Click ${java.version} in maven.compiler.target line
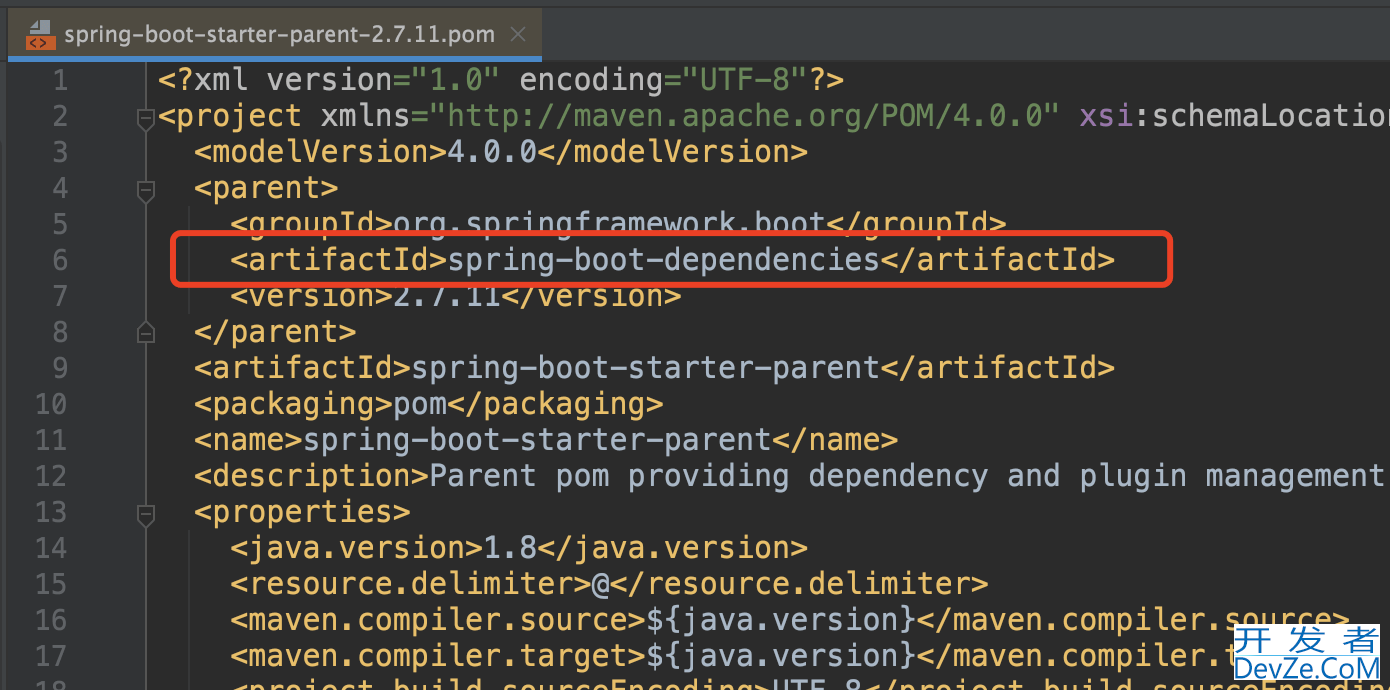This screenshot has width=1390, height=690. 780,656
